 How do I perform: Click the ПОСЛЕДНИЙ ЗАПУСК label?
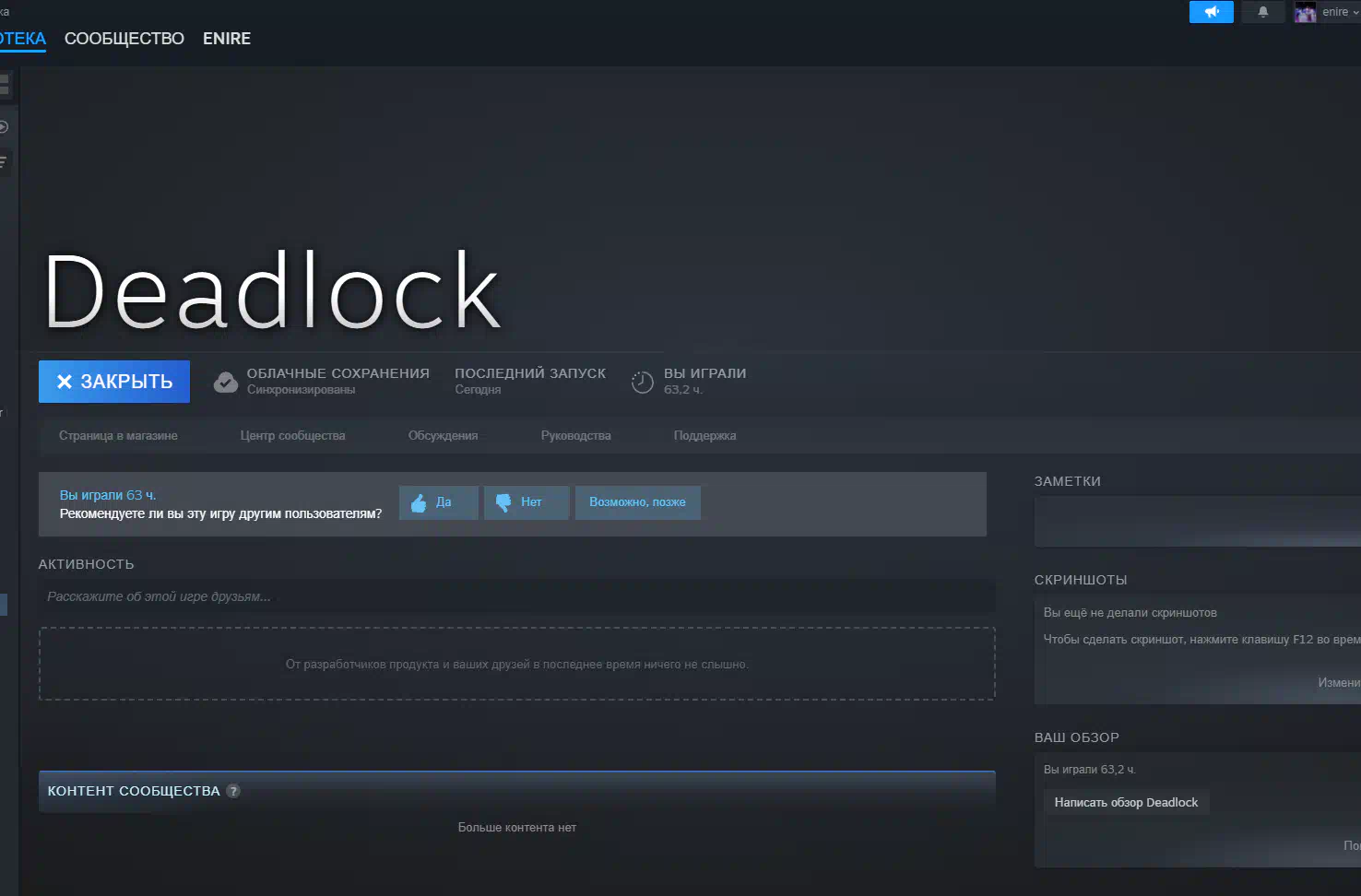tap(530, 373)
